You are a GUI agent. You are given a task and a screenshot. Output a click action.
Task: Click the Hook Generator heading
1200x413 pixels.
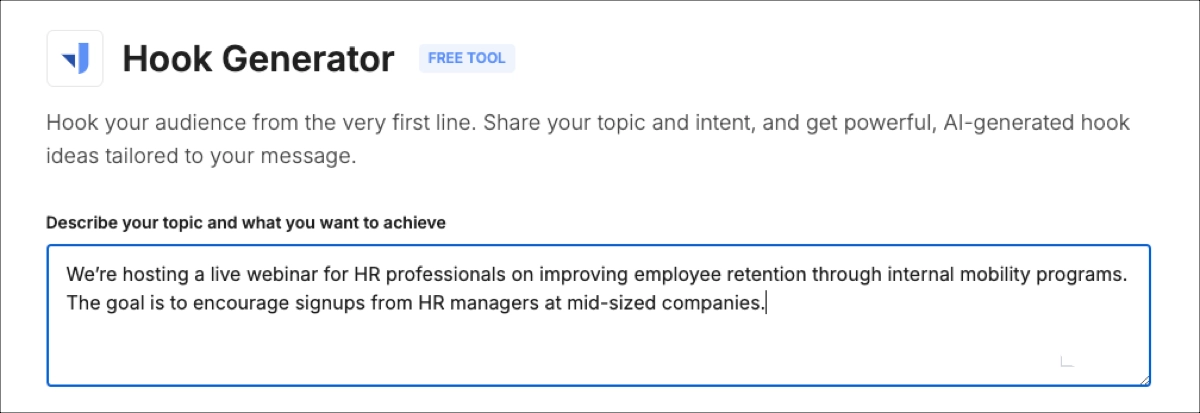(x=258, y=59)
